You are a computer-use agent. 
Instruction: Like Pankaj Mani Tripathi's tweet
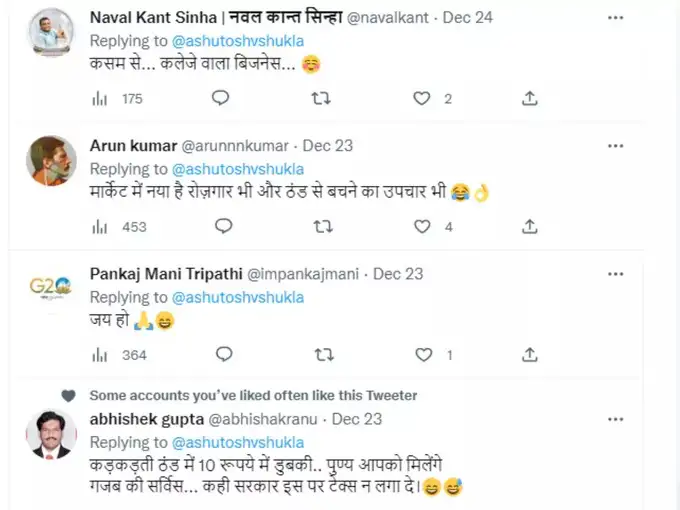pos(424,354)
